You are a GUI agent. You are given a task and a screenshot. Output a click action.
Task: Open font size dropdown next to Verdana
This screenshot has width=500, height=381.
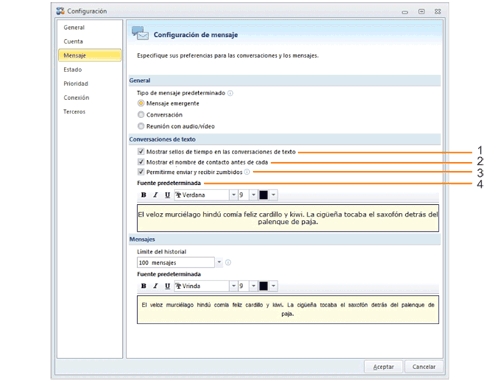253,195
